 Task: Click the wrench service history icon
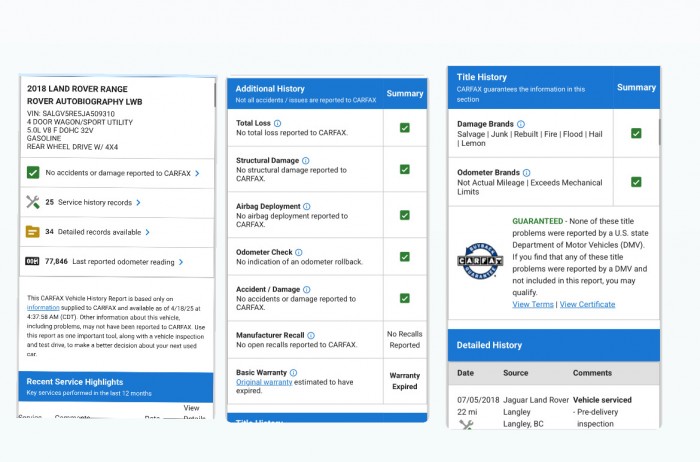click(32, 202)
